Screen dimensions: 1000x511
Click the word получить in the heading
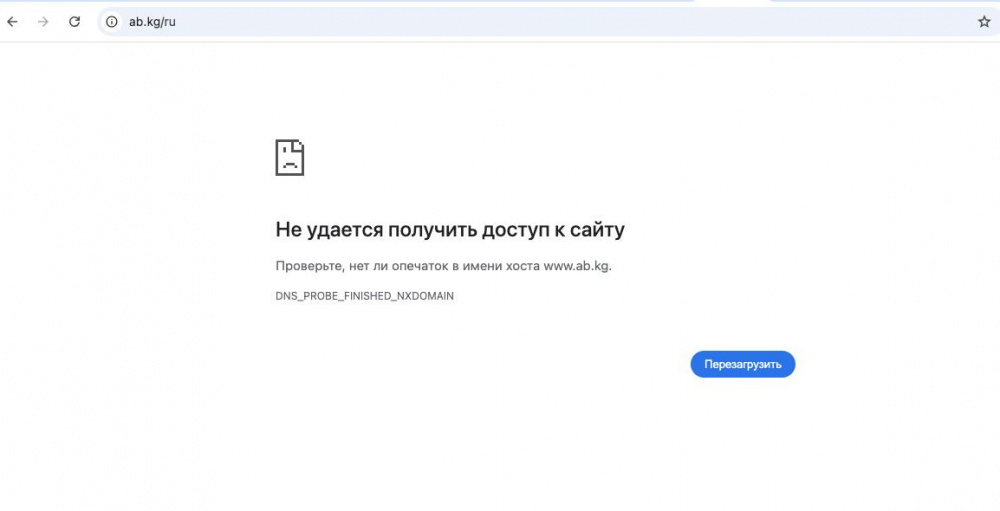[432, 230]
